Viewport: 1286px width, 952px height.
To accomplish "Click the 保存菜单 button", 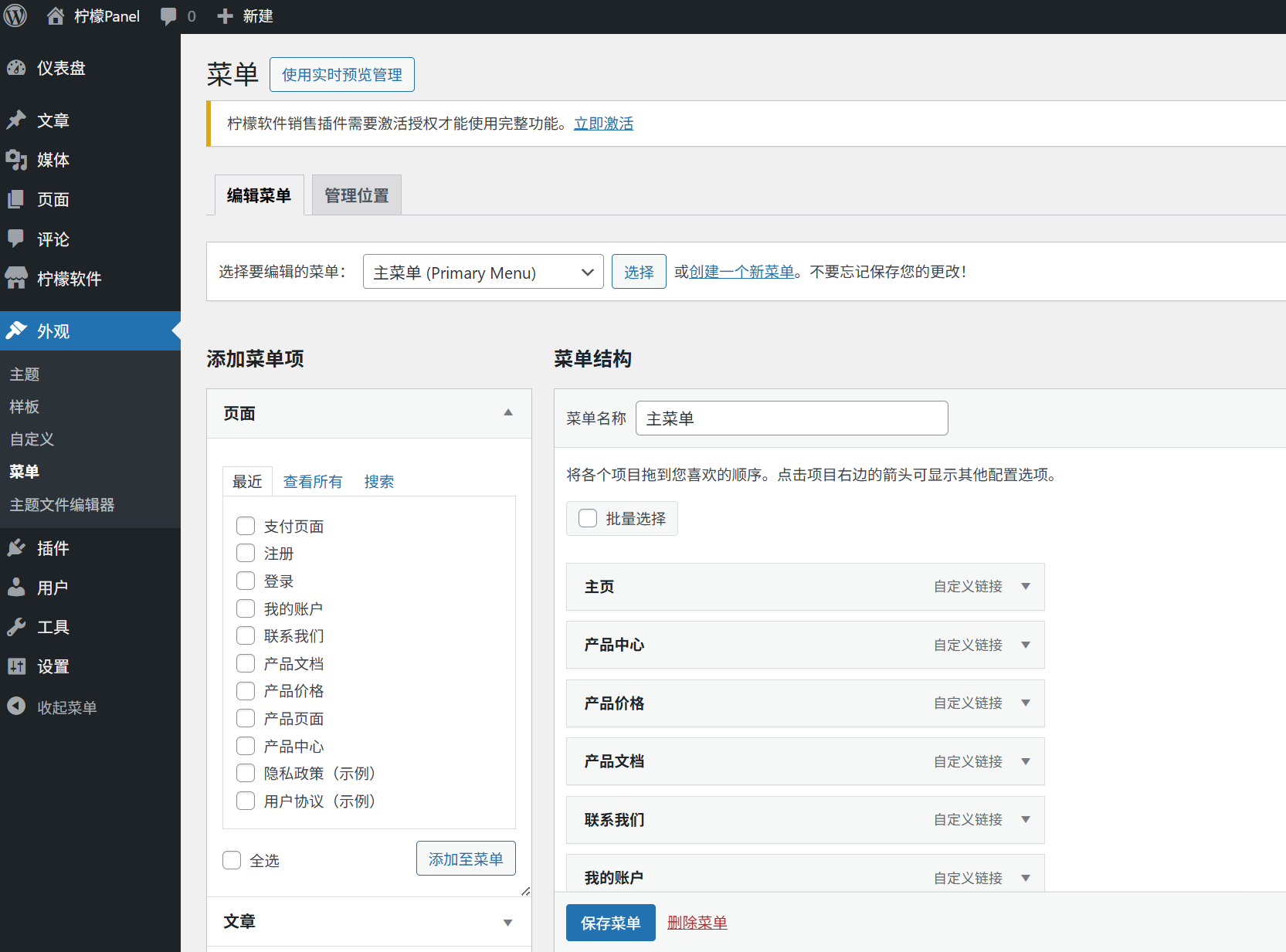I will [610, 923].
